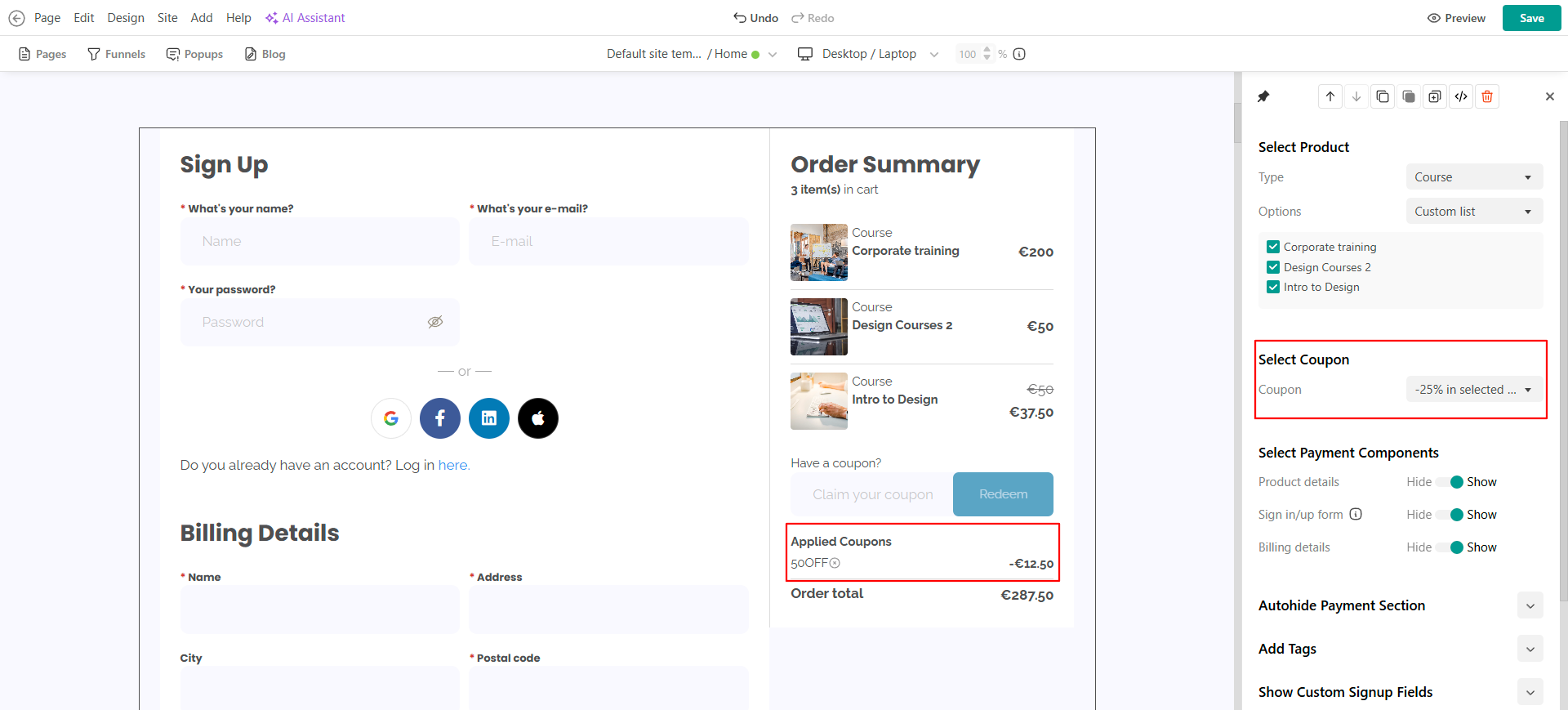The height and width of the screenshot is (710, 1568).
Task: Click the filled stacked-squares icon in panel toolbar
Action: click(x=1409, y=96)
